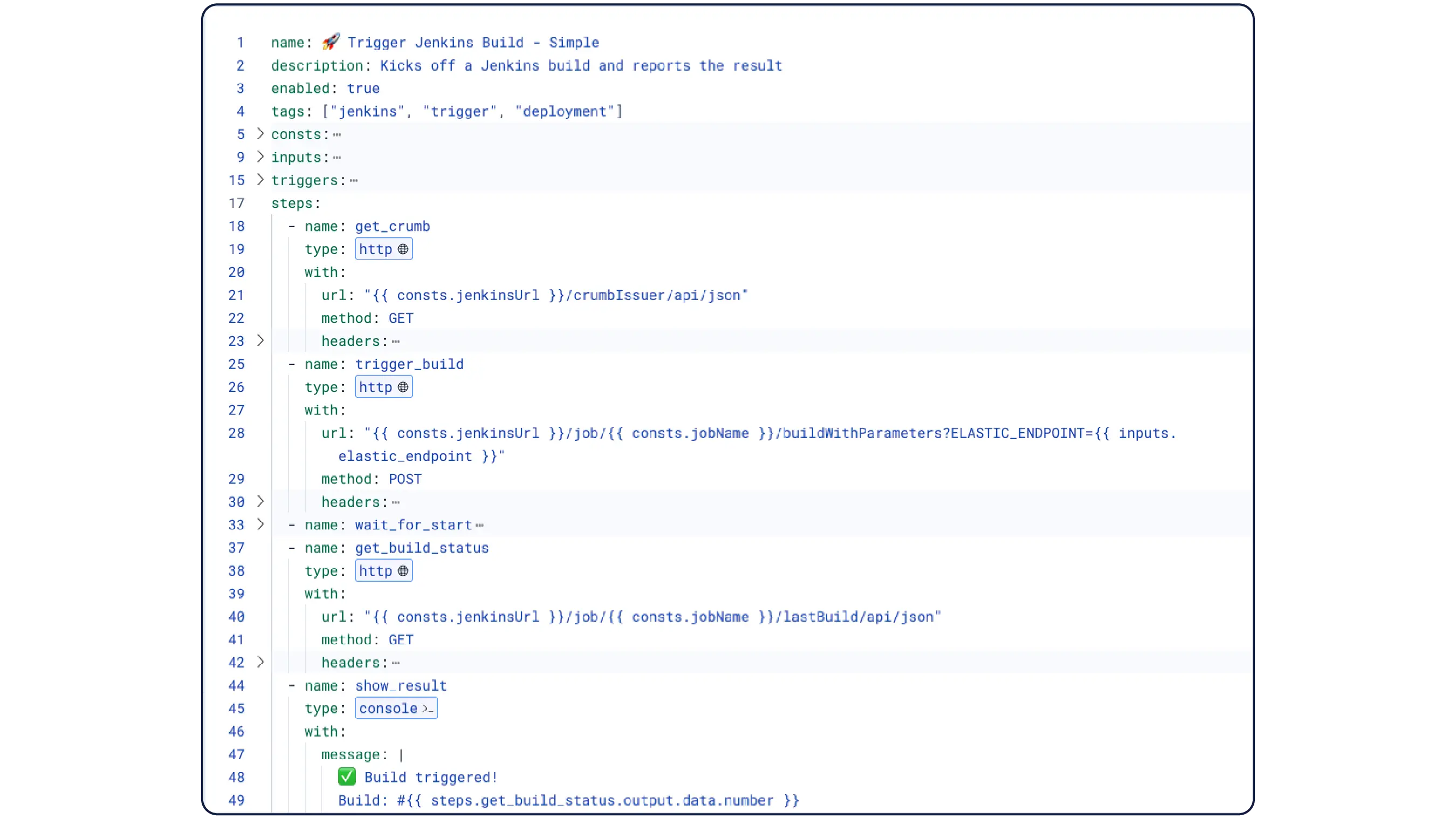
Task: Expand the folded consts section chevron
Action: tap(260, 134)
